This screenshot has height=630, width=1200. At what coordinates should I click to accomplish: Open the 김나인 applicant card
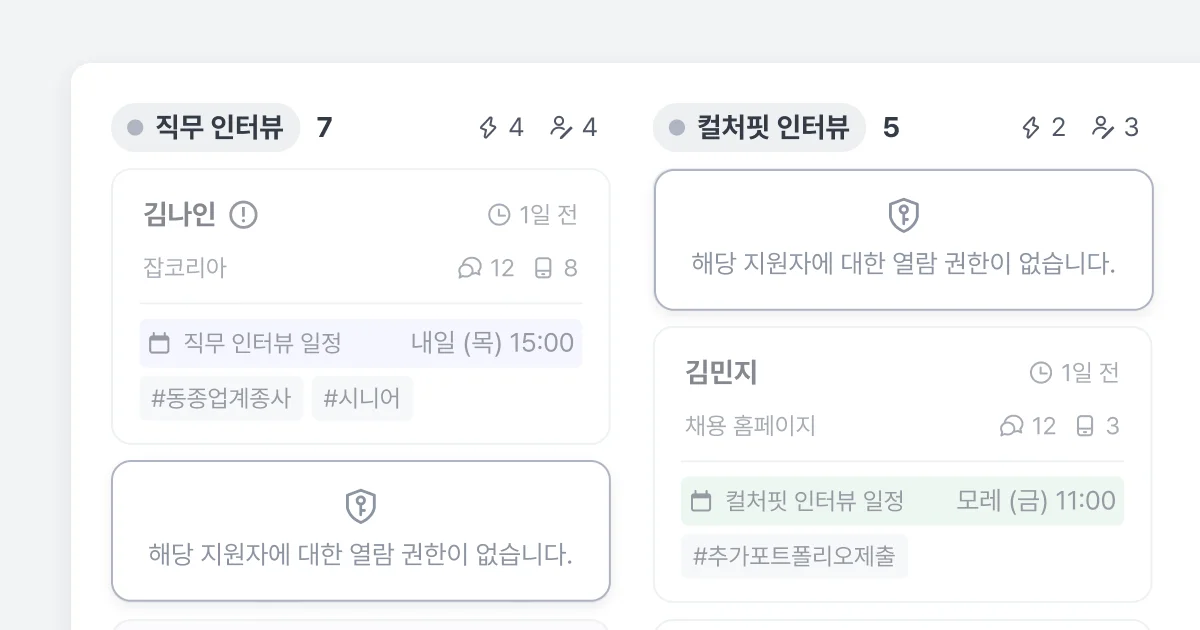pyautogui.click(x=362, y=305)
